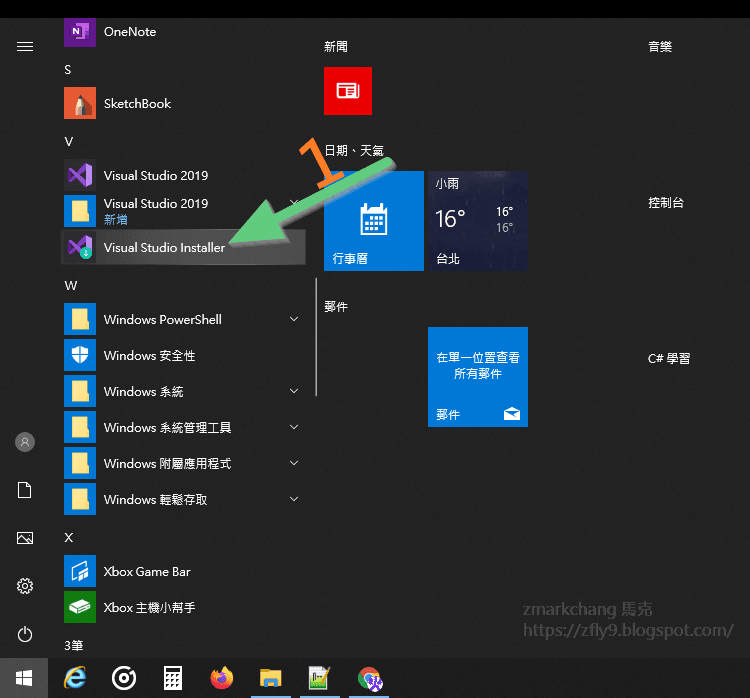Open the OneNote app icon
Screen dimensions: 750x698
(x=80, y=32)
